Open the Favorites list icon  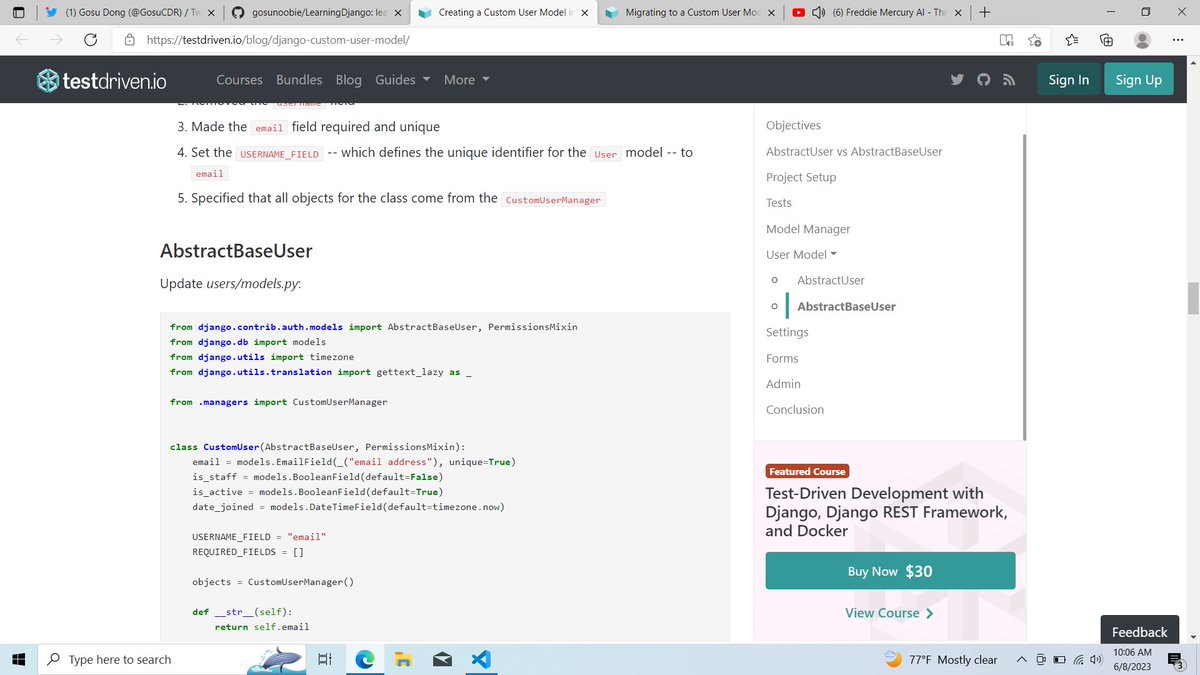1071,40
